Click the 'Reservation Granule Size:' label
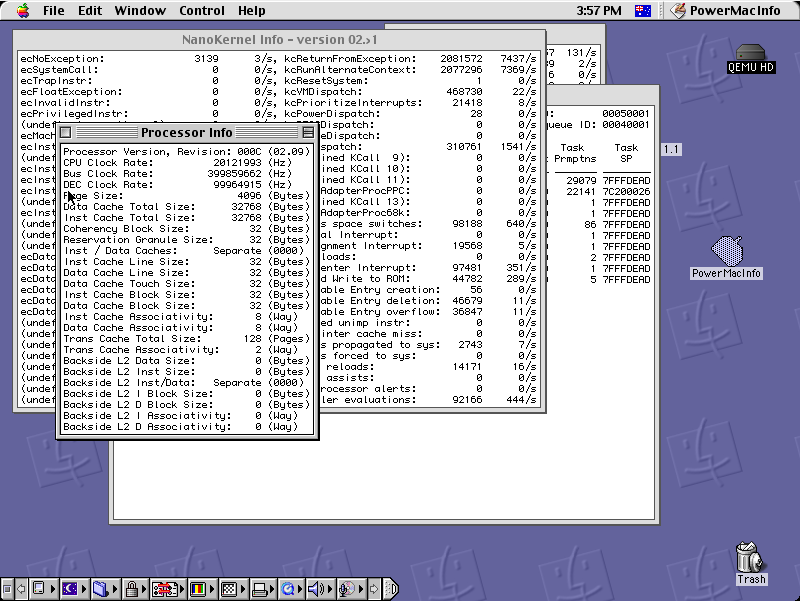800x601 pixels. pyautogui.click(x=138, y=240)
